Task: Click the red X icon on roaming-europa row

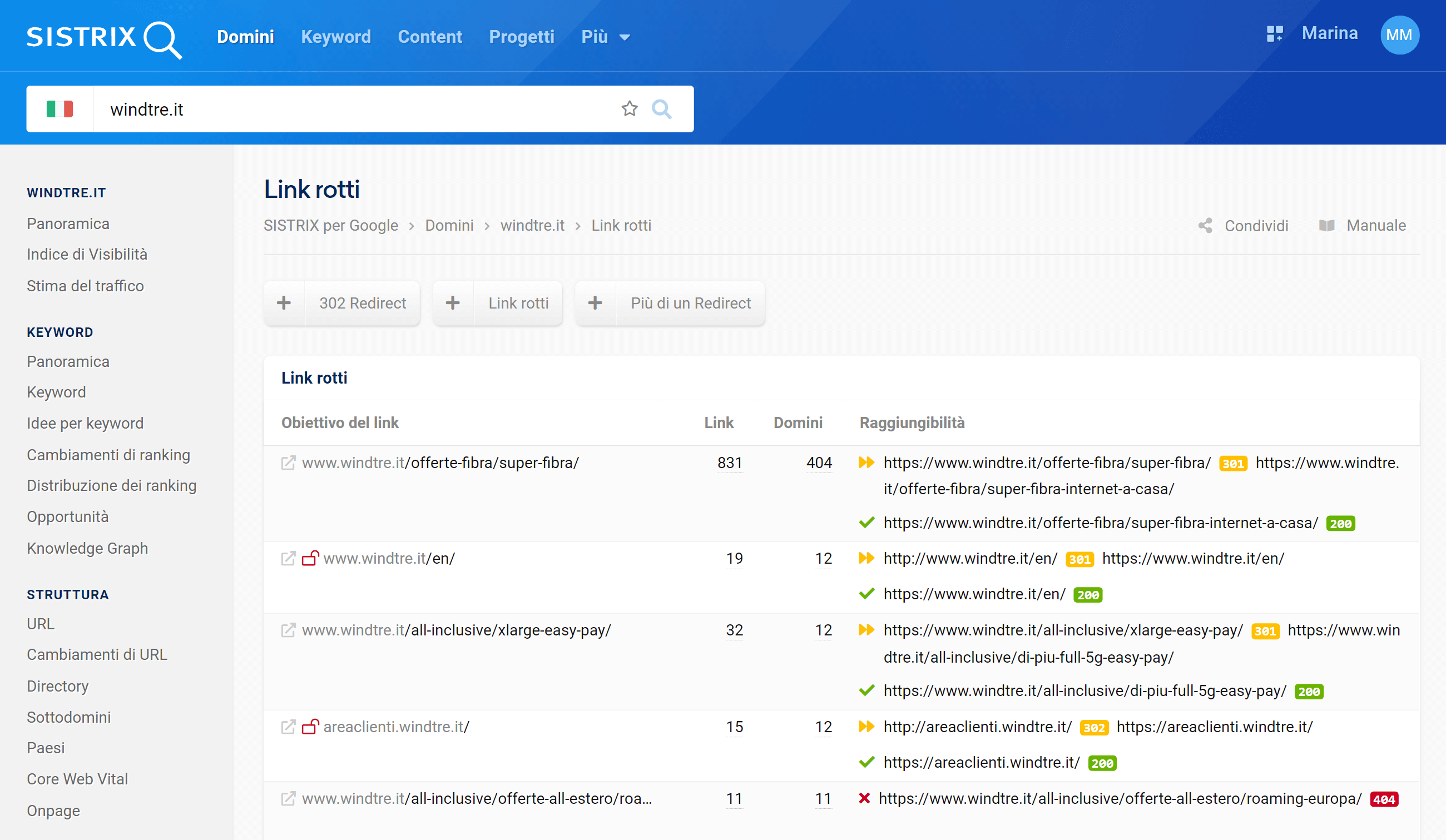Action: coord(864,798)
